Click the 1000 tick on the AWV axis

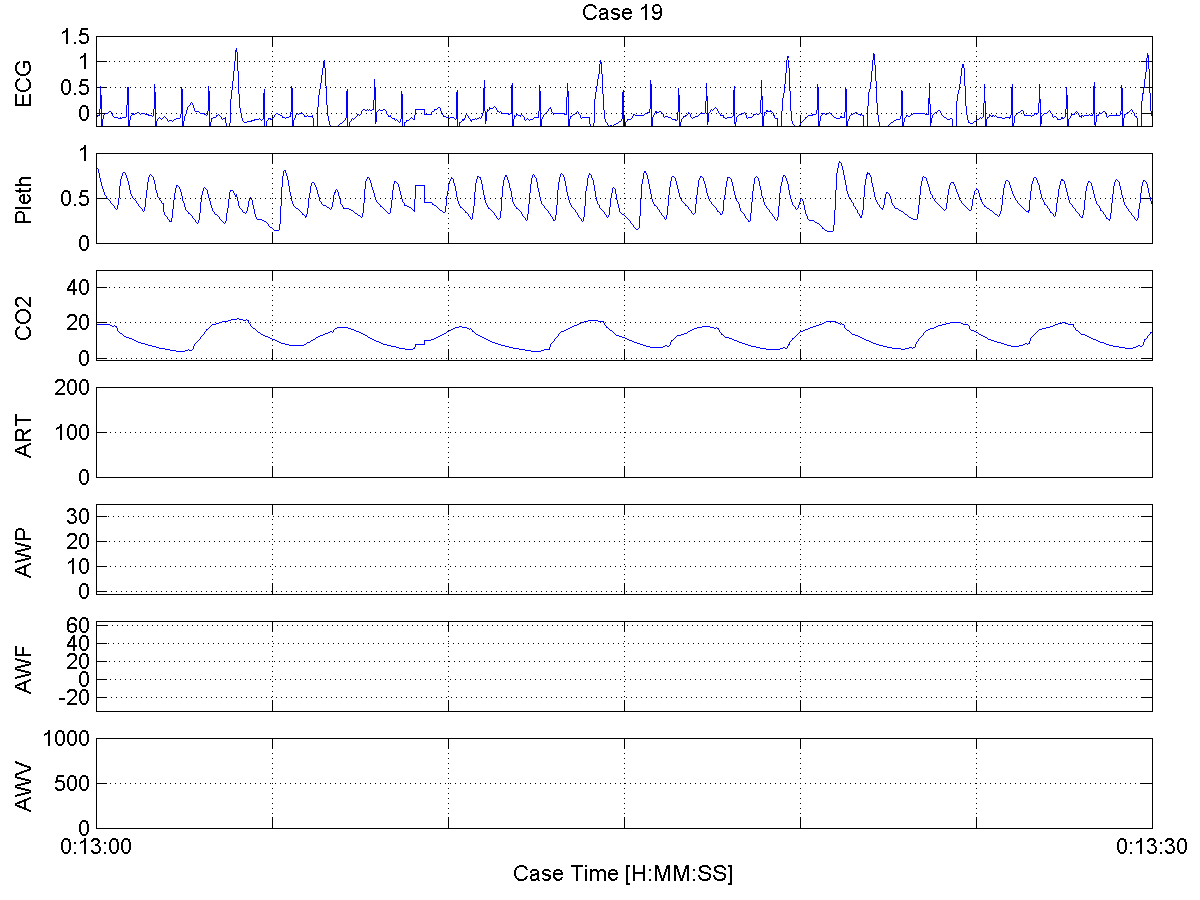[69, 738]
